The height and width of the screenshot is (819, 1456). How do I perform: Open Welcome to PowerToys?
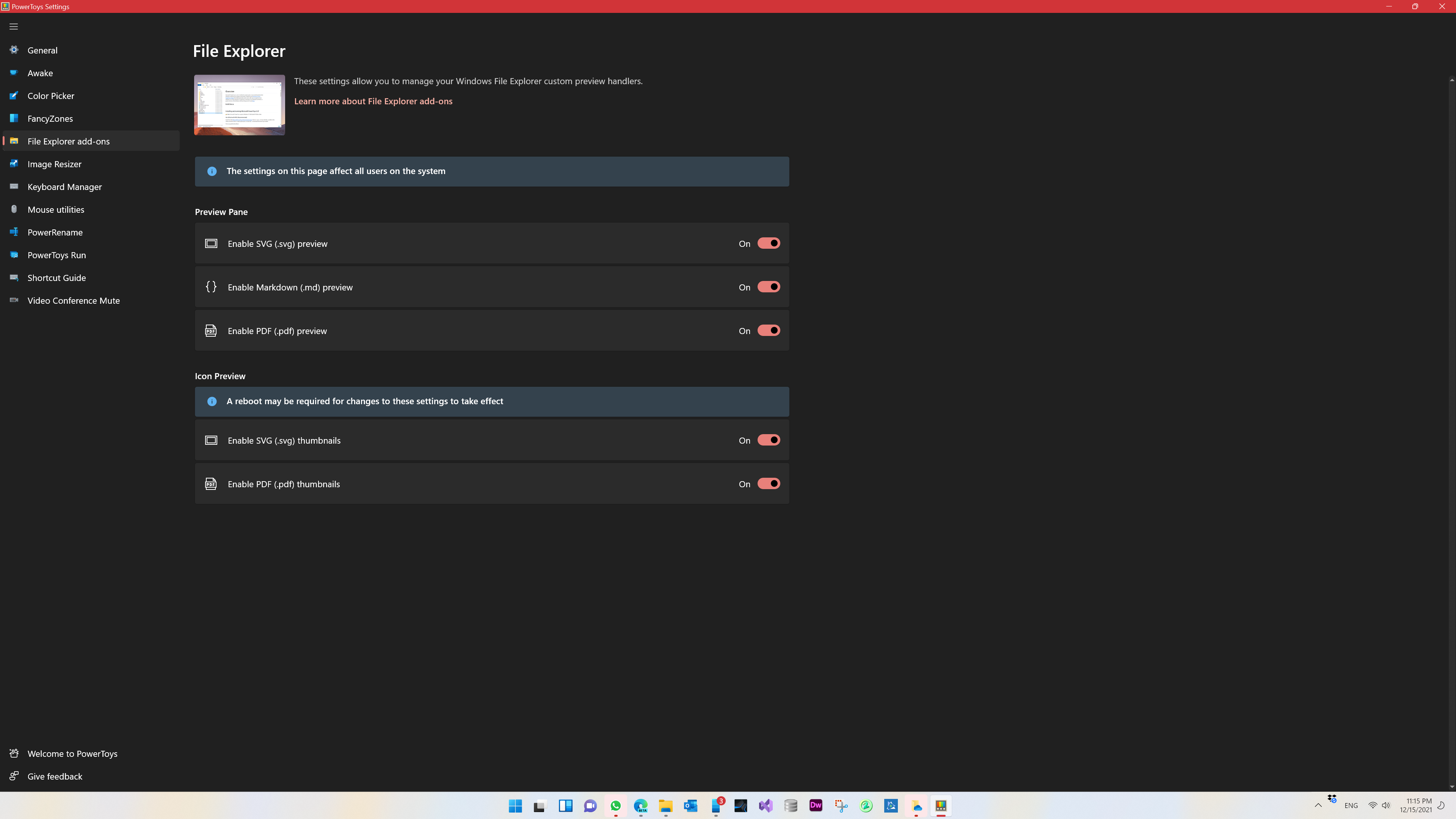(91, 753)
